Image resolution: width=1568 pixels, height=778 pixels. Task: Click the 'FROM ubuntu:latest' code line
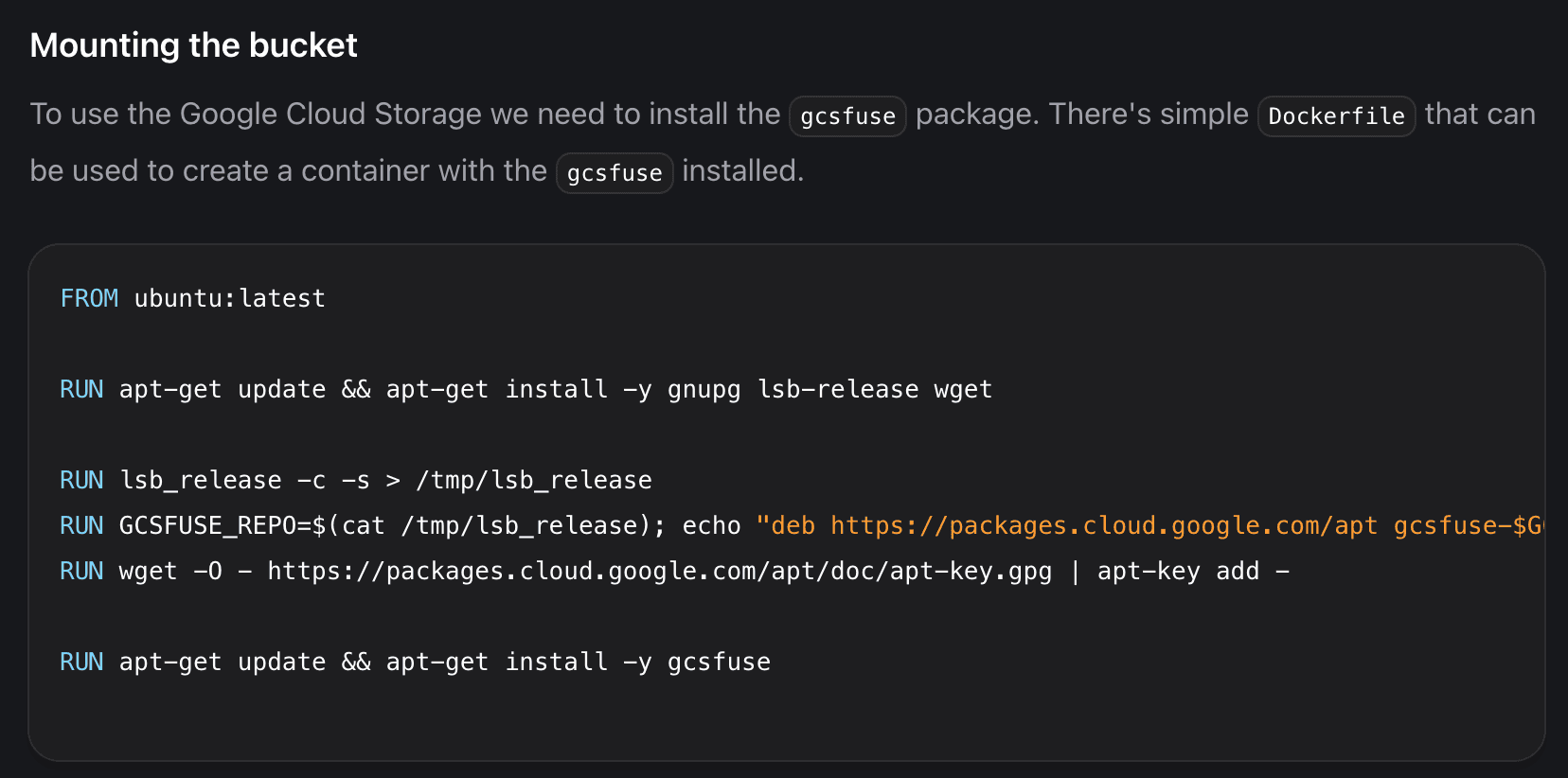coord(193,298)
